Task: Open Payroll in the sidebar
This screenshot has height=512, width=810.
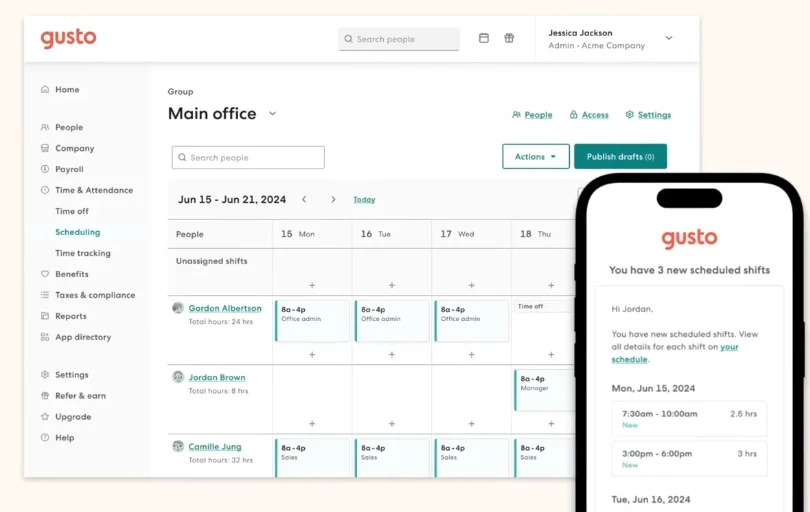Action: [69, 169]
